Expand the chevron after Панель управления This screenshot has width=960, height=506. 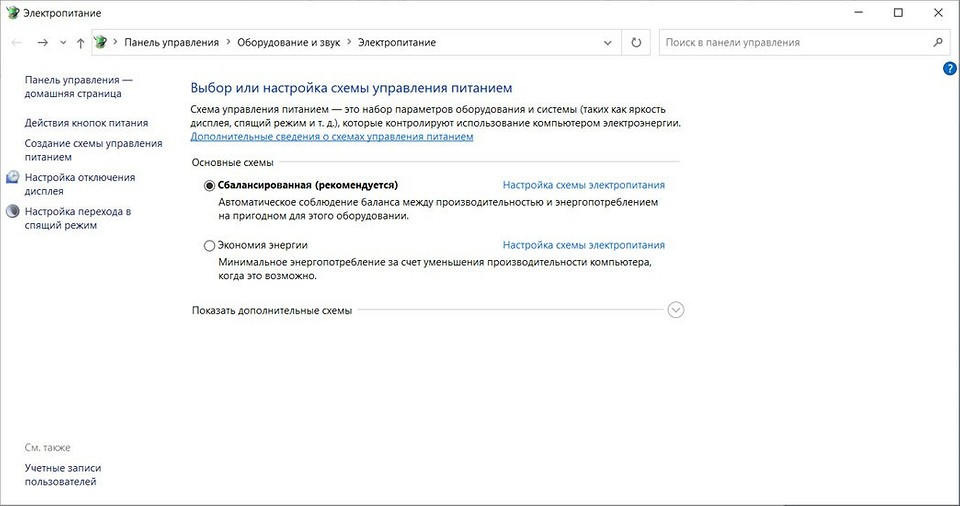[228, 42]
